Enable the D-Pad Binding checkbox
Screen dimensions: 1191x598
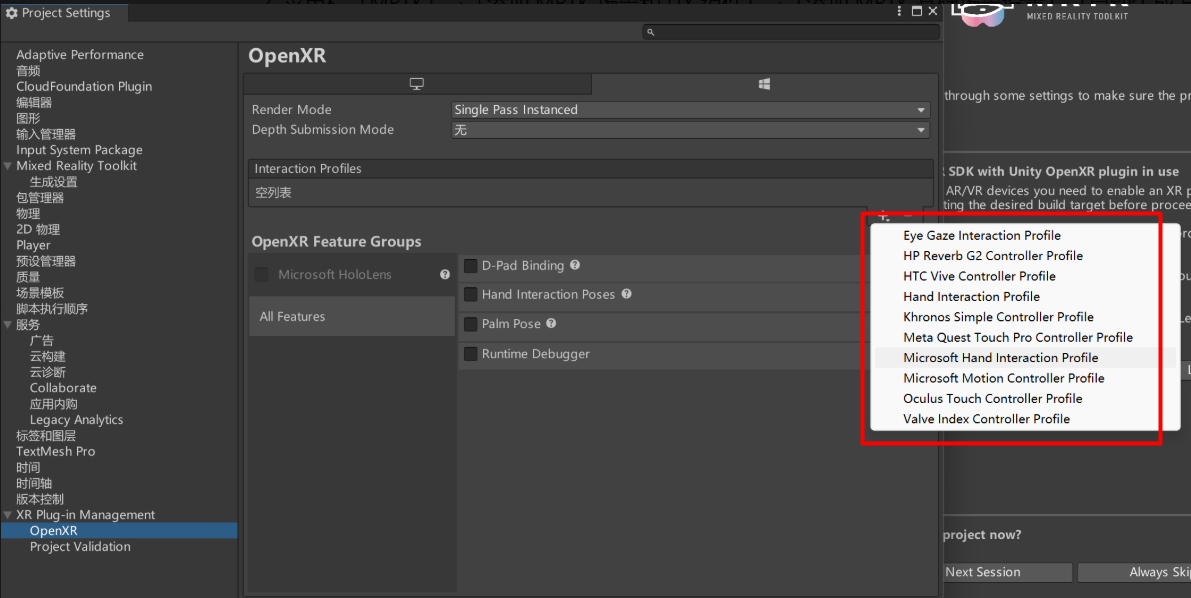[470, 266]
